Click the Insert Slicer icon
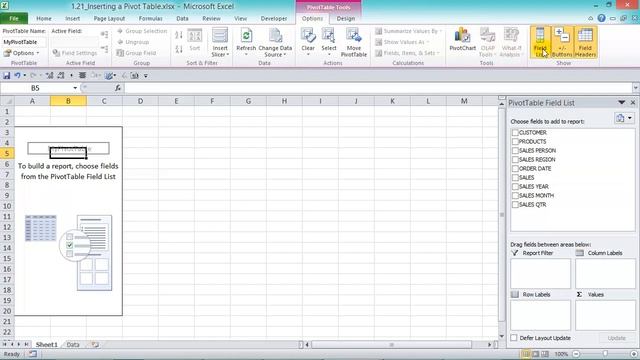 pos(220,36)
